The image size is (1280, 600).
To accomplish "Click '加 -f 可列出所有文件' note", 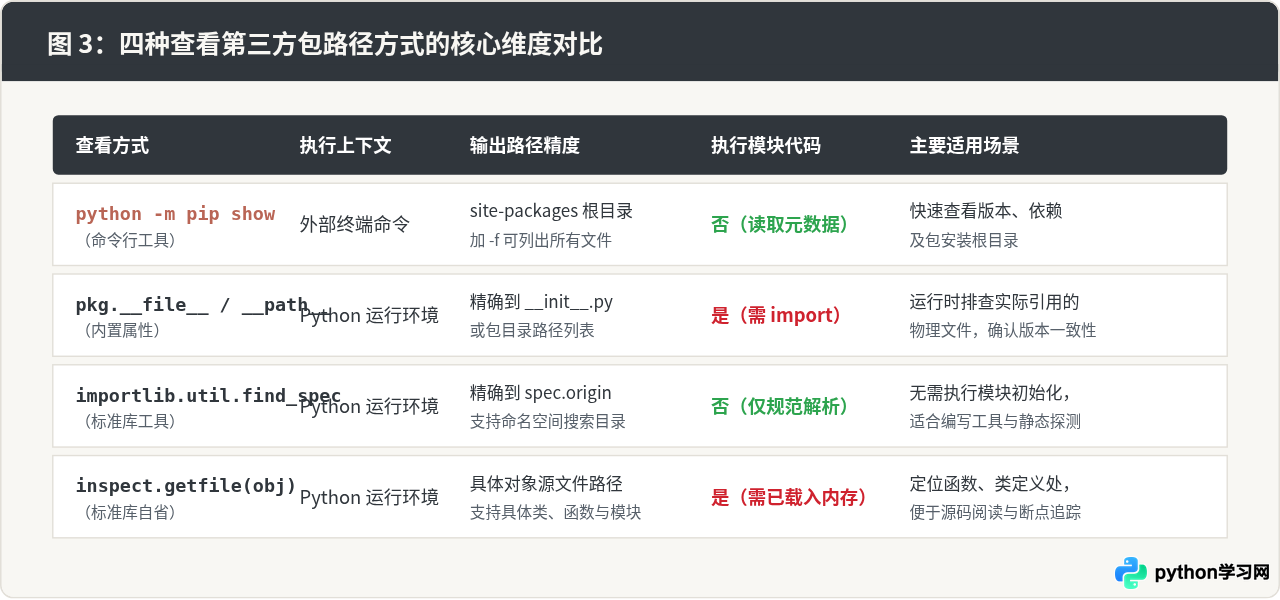I will [540, 240].
